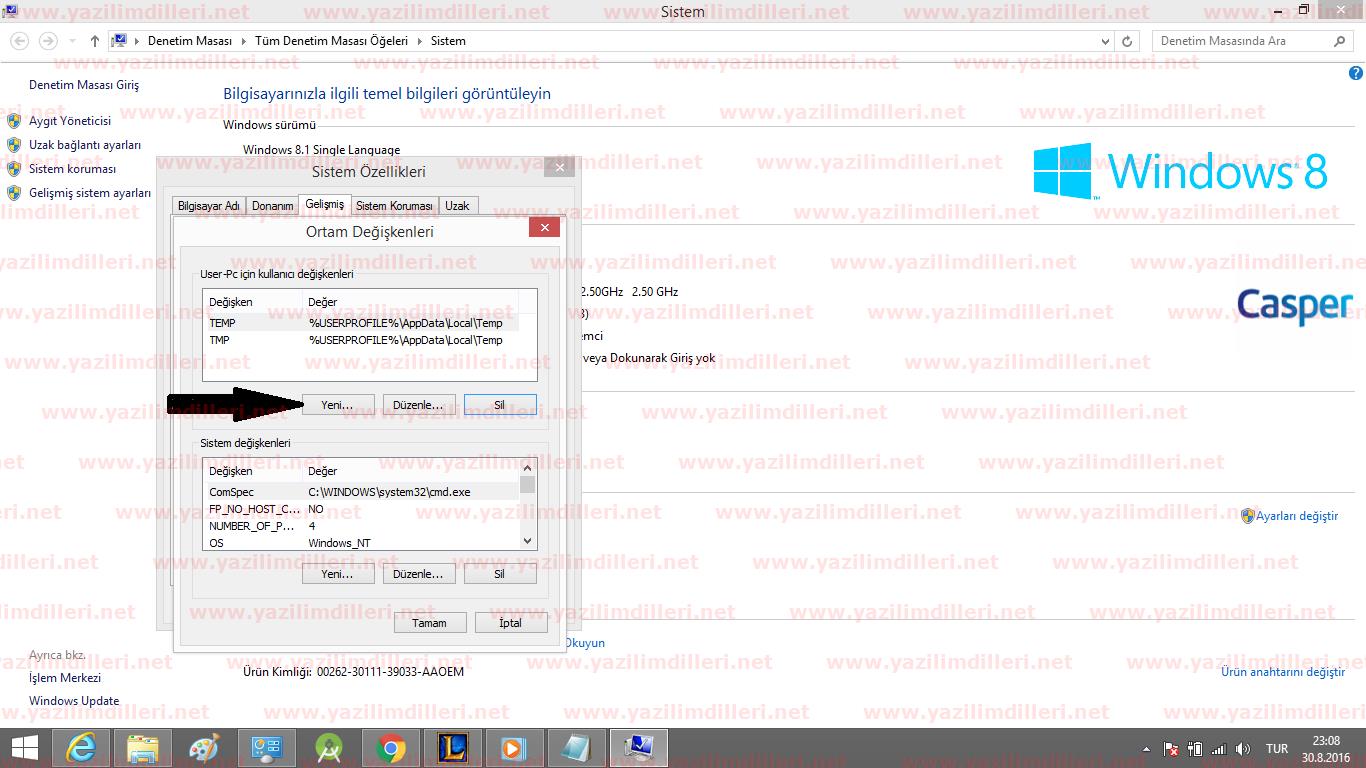Click Düzenle under Sistem değişkenleri

pos(418,574)
